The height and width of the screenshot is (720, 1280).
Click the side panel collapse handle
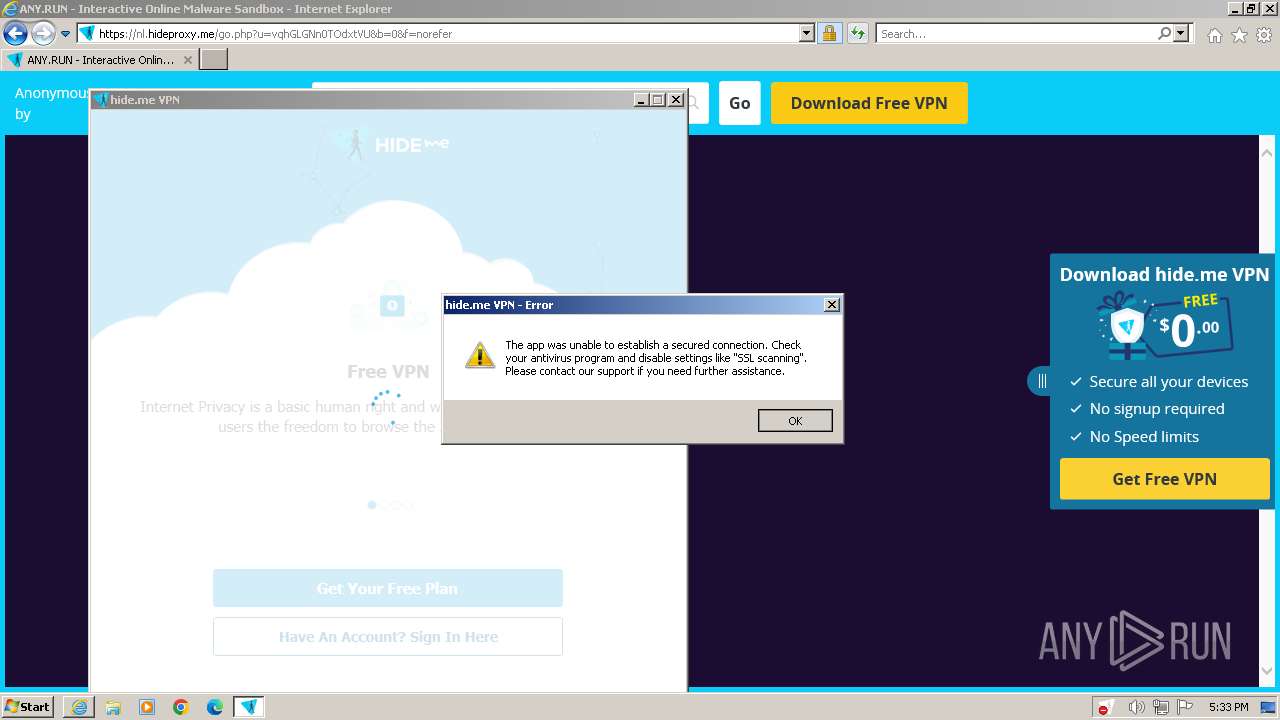click(x=1041, y=381)
